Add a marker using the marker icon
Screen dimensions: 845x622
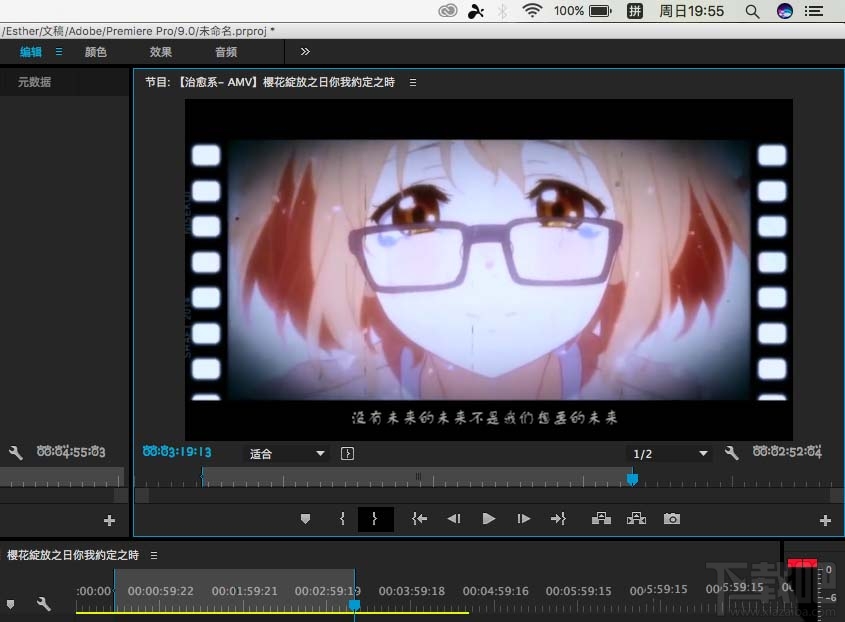306,518
